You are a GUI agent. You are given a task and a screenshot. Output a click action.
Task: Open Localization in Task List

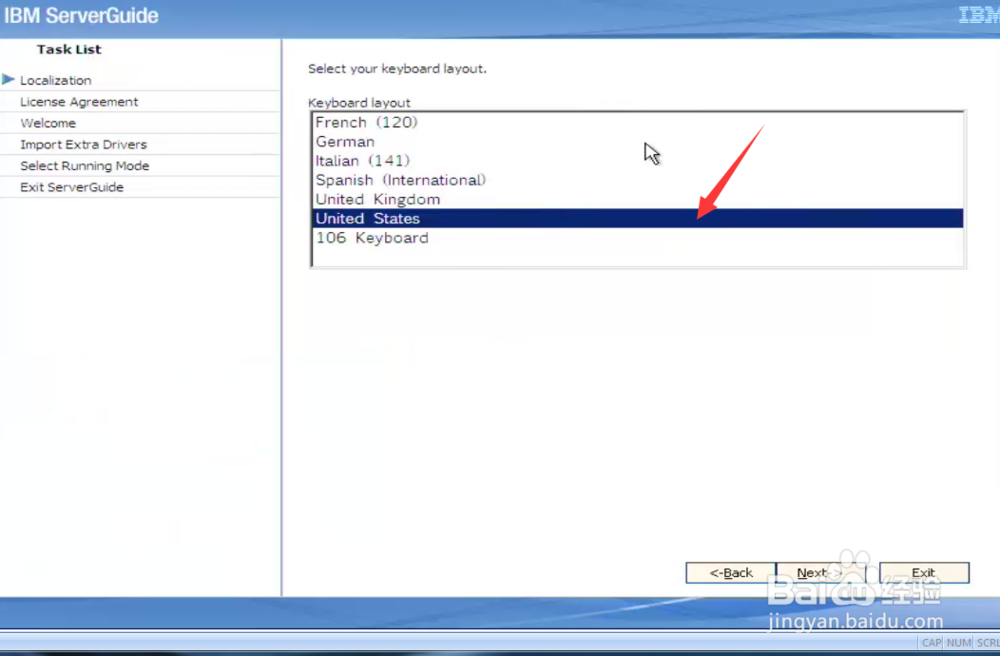pyautogui.click(x=56, y=80)
